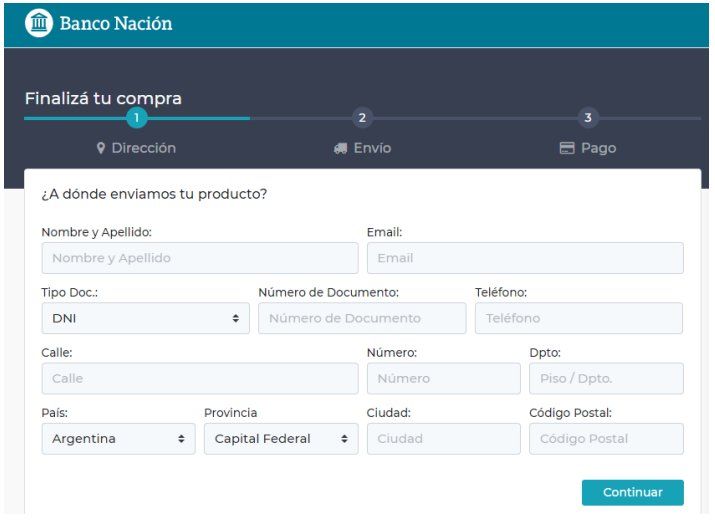This screenshot has width=715, height=523.
Task: Focus the Número de Documento field
Action: pos(362,318)
